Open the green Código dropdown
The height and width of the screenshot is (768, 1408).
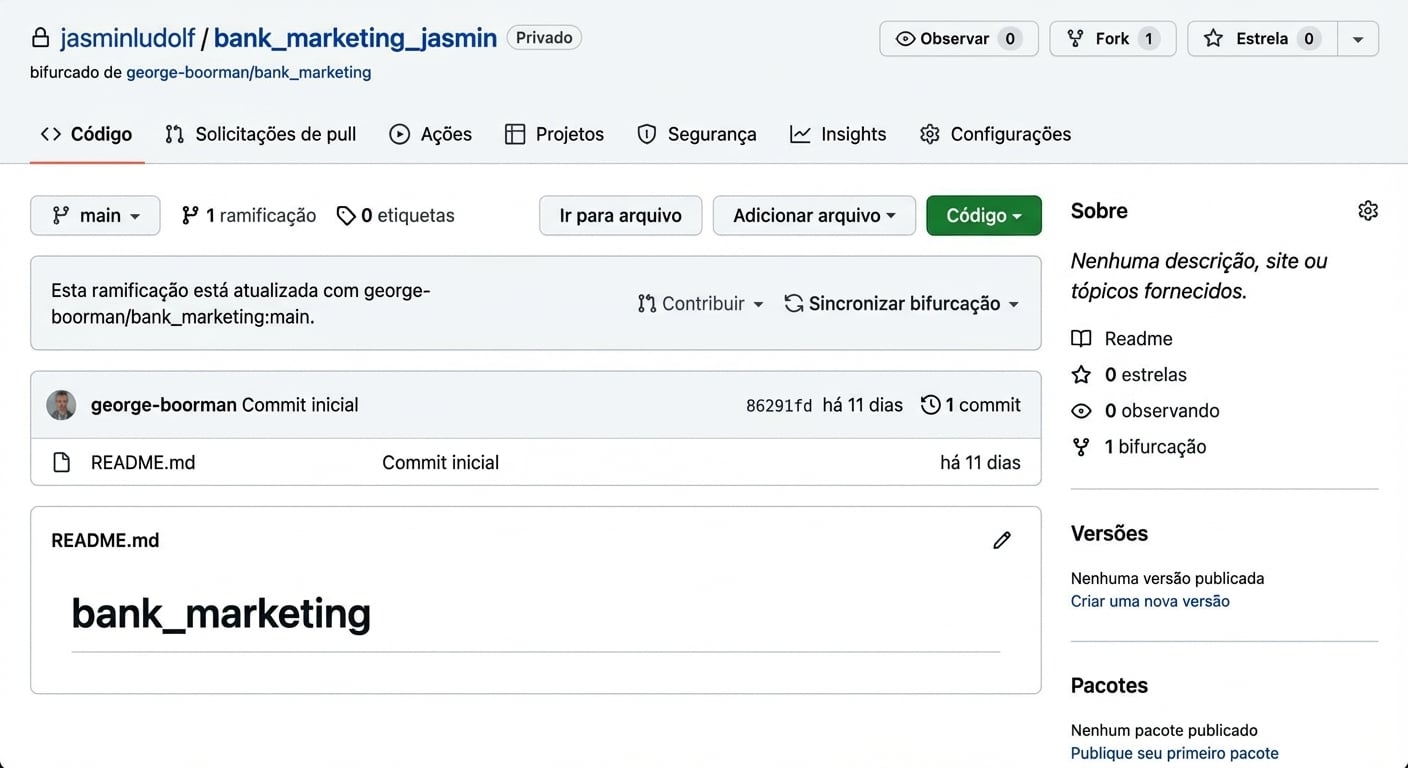point(984,215)
